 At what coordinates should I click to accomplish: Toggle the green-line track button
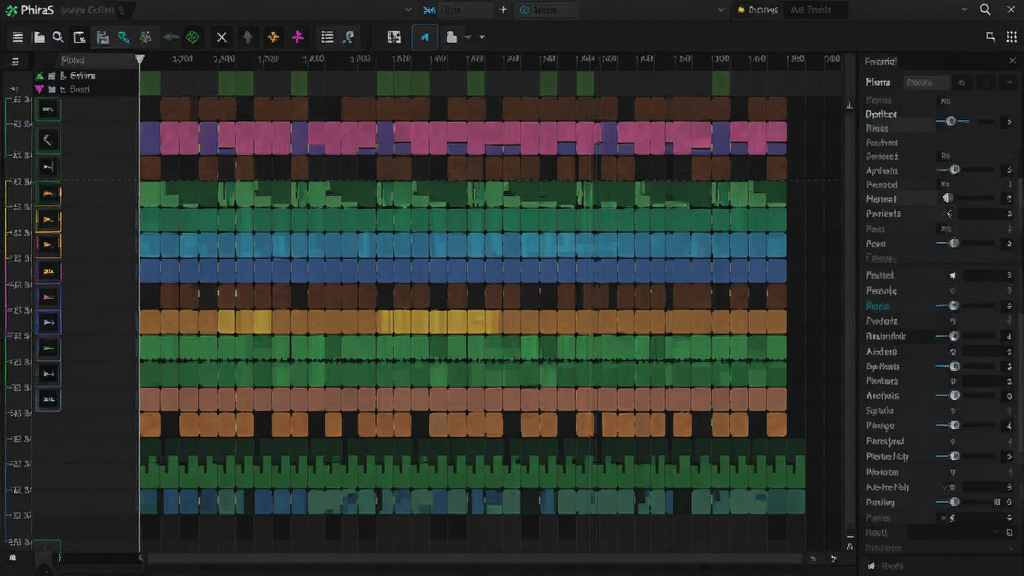[48, 348]
